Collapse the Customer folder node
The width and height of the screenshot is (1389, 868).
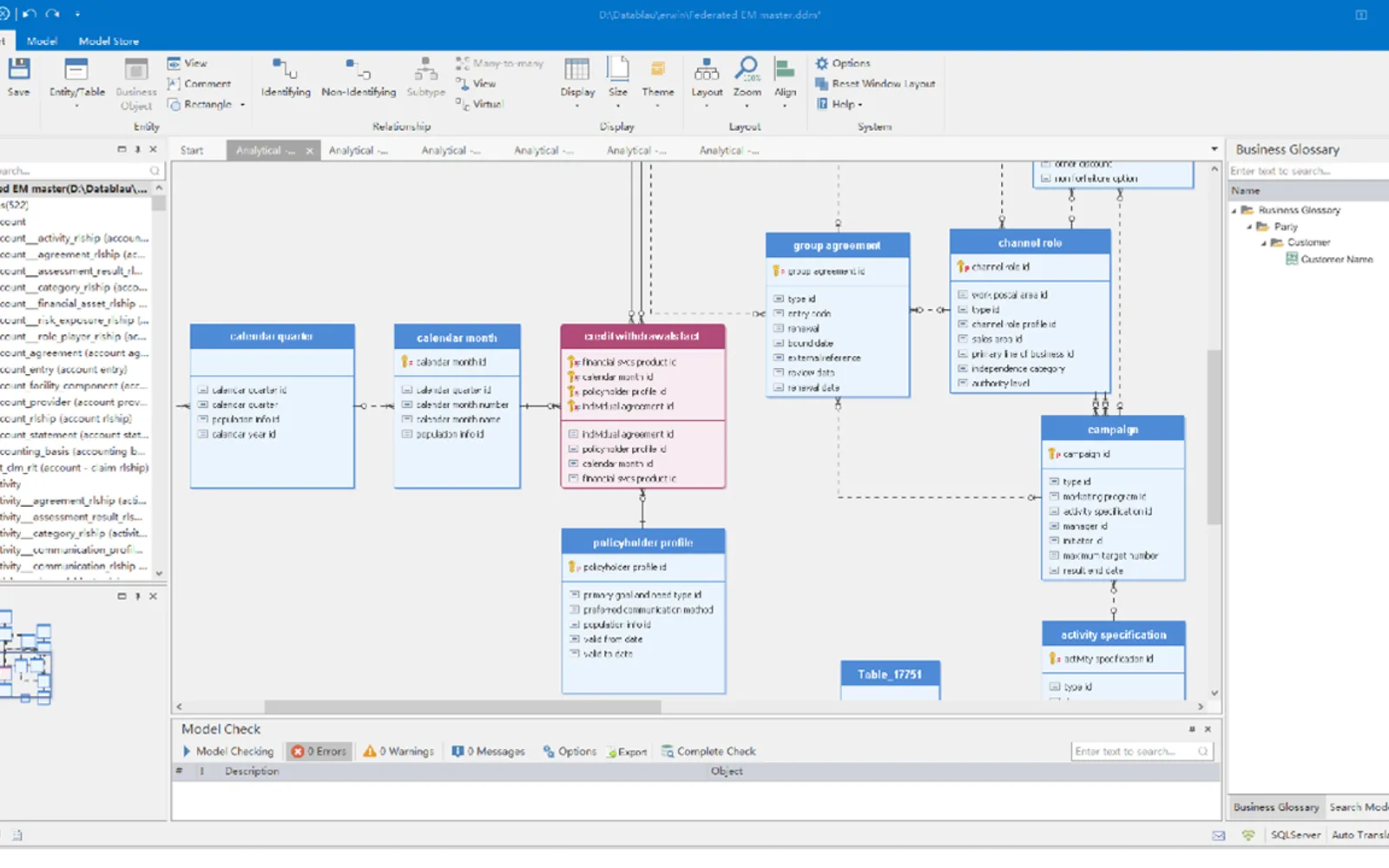[x=1264, y=243]
